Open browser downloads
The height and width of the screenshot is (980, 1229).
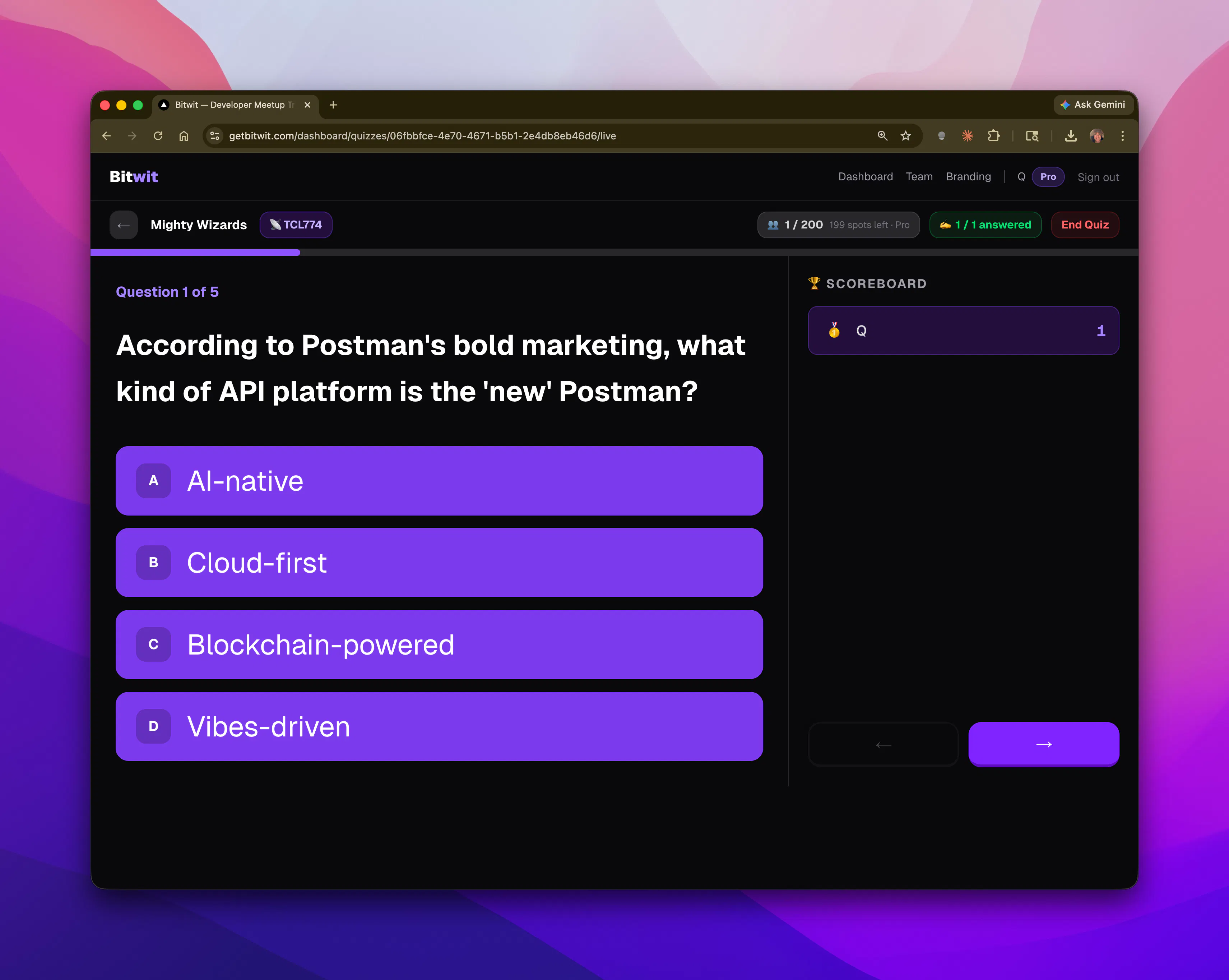pos(1071,136)
